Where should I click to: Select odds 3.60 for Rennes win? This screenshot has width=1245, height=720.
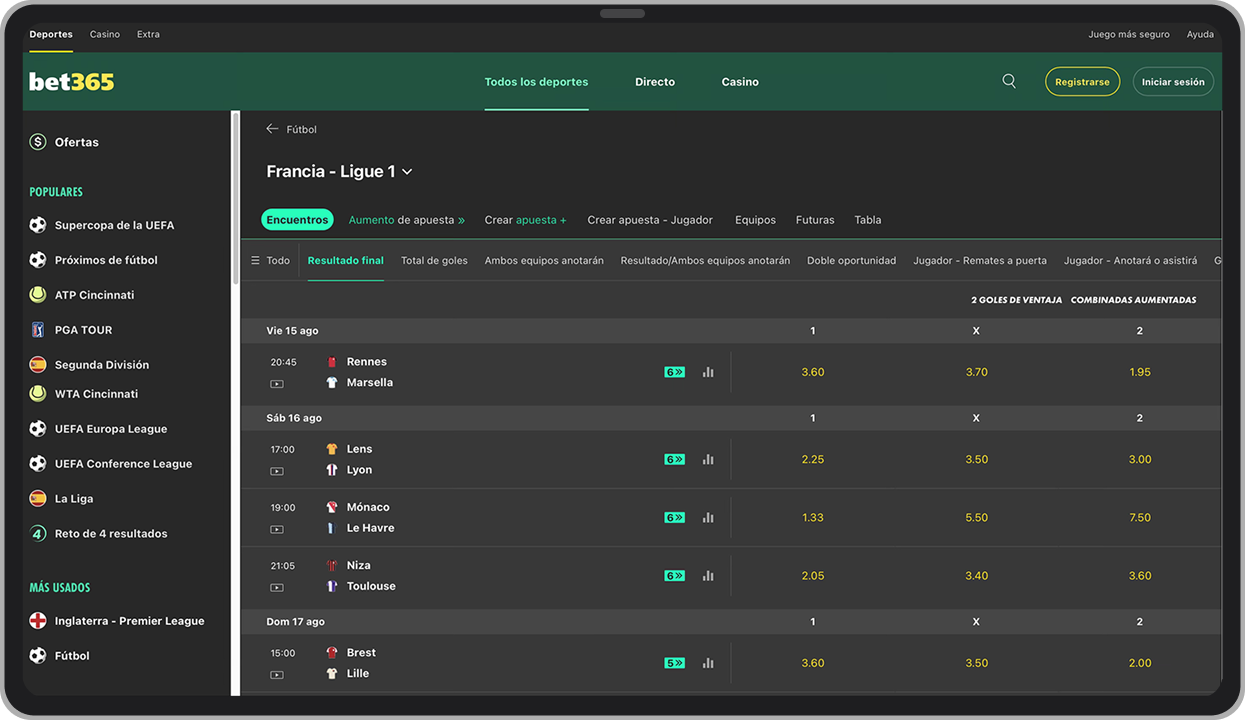pos(813,372)
